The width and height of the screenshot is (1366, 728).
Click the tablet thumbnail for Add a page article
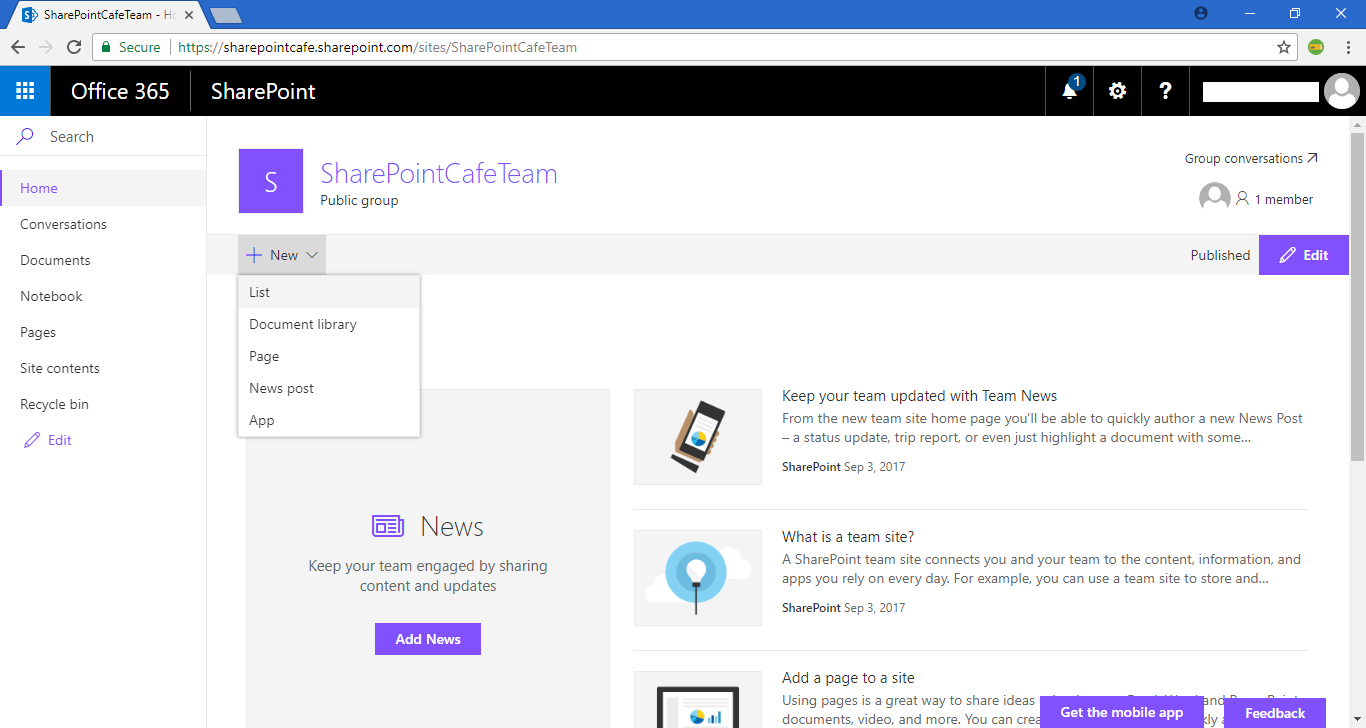(698, 700)
